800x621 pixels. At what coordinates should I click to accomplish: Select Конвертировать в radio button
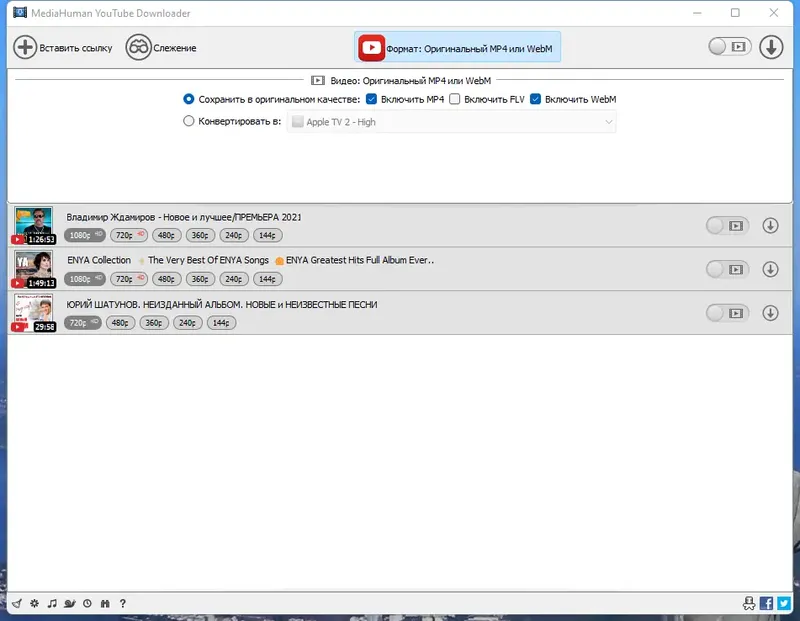point(189,121)
